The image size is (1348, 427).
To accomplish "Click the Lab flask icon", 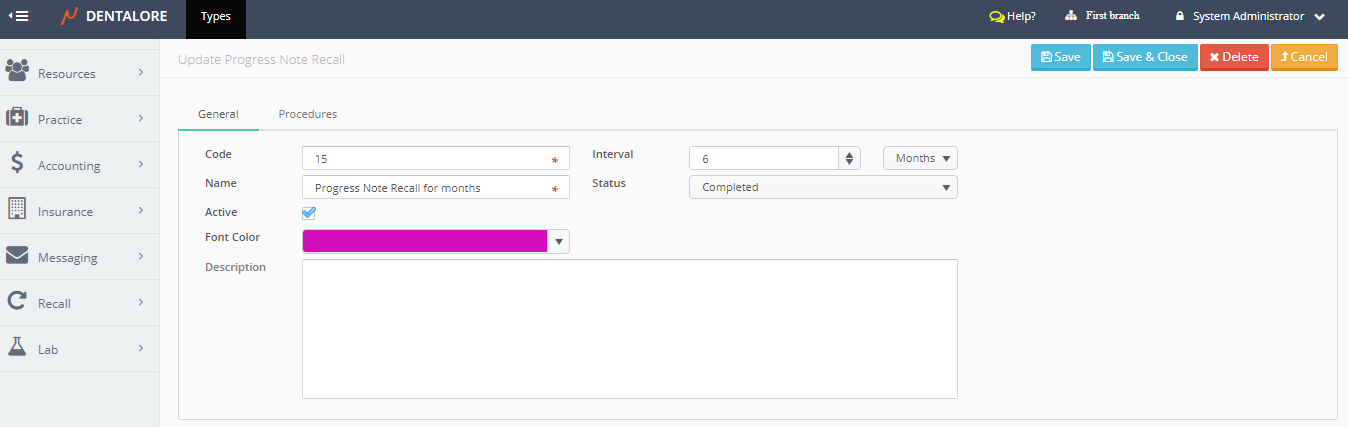I will [x=17, y=347].
